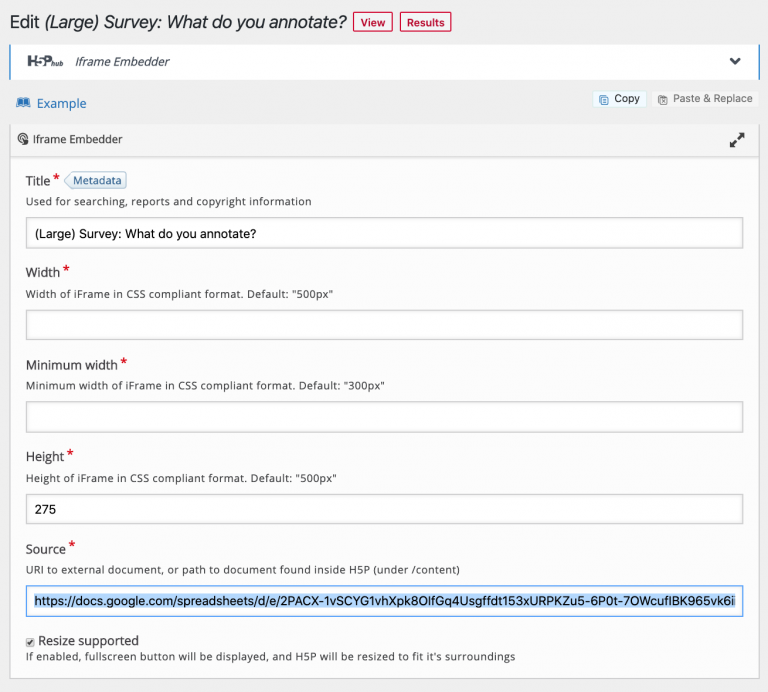
Task: Click the Example book icon
Action: [x=23, y=103]
